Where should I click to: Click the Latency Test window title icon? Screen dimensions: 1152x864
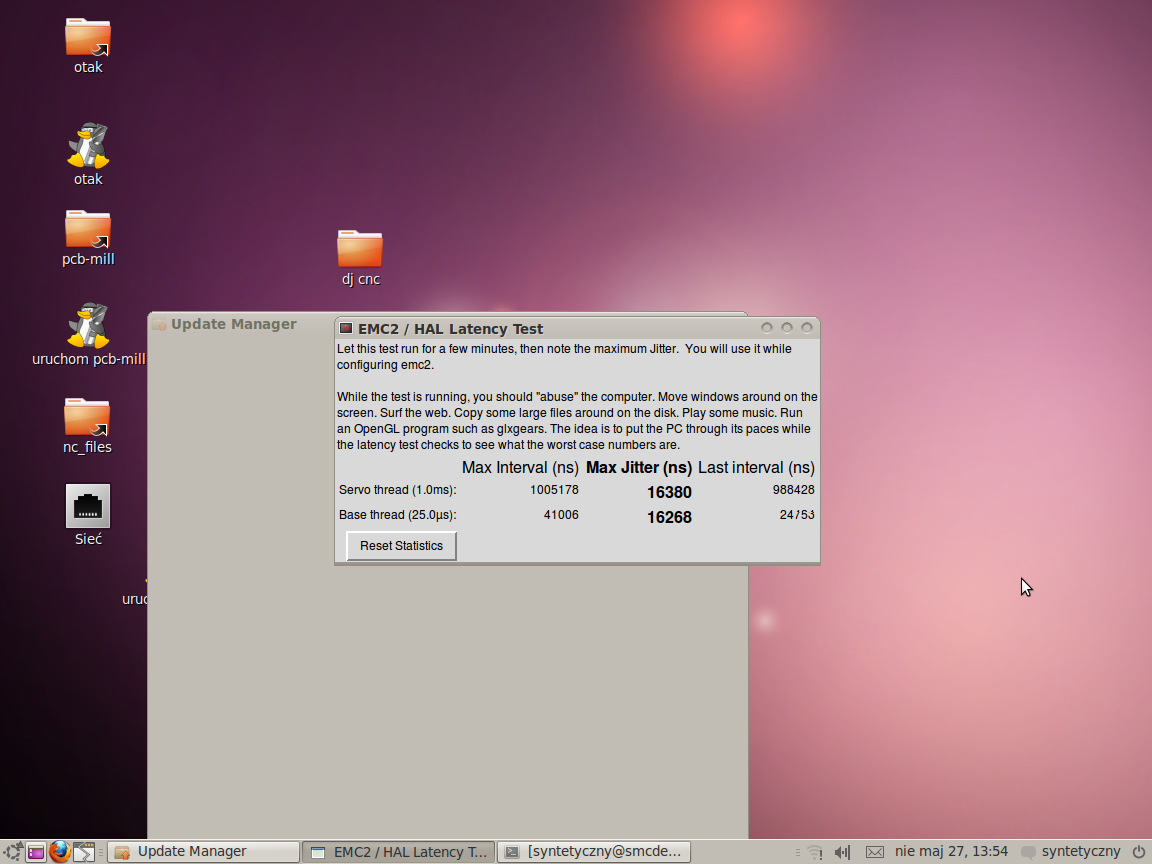[346, 328]
